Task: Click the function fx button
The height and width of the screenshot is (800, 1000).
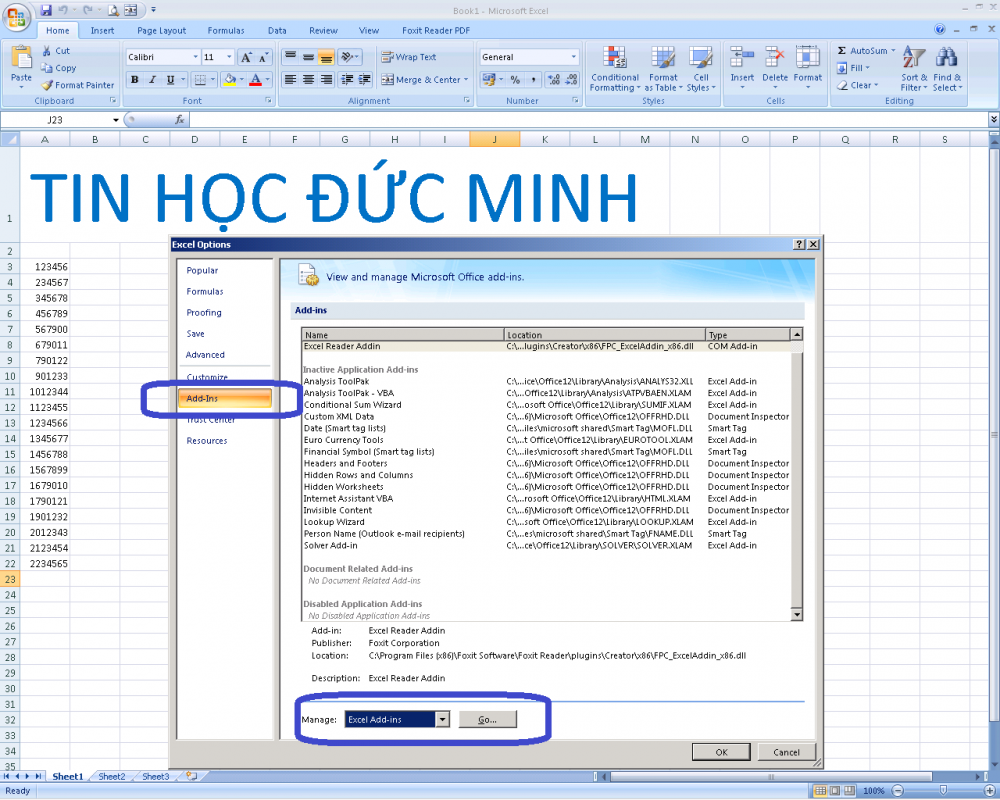Action: (x=180, y=119)
